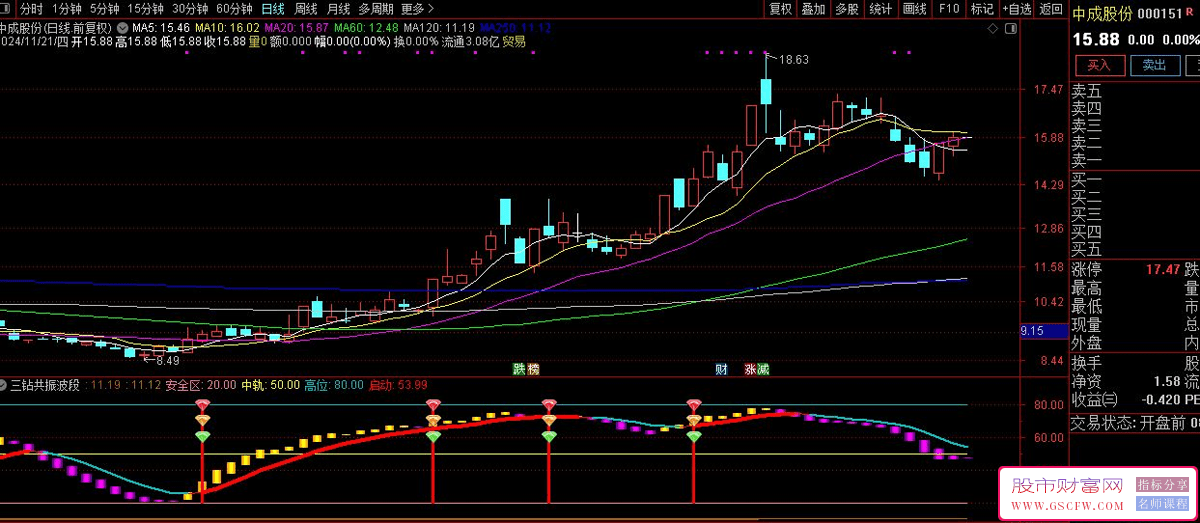Image resolution: width=1200 pixels, height=523 pixels.
Task: Select the 60分钟 period tab
Action: coord(234,8)
